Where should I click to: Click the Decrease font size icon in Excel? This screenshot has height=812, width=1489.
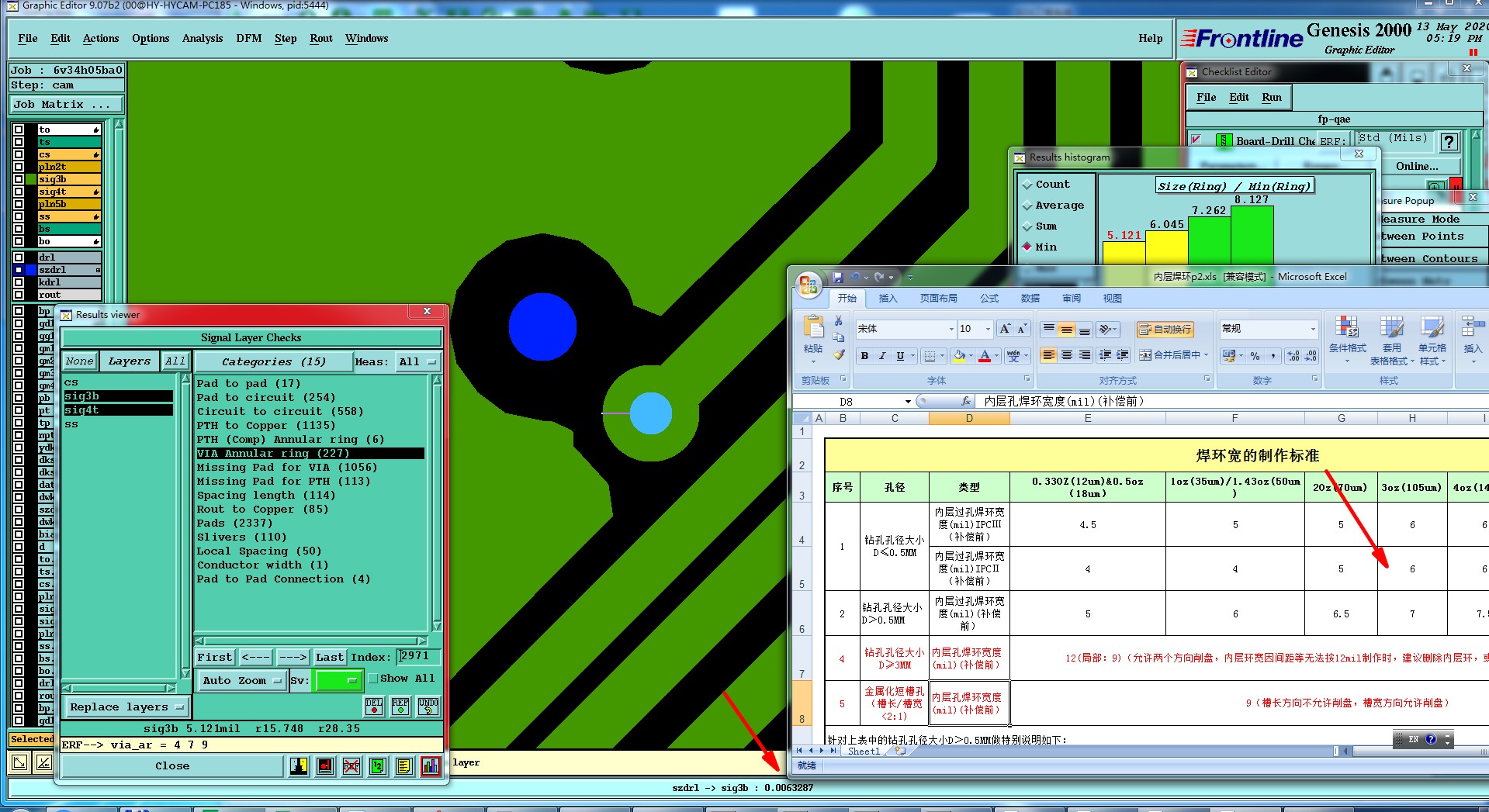coord(1023,329)
